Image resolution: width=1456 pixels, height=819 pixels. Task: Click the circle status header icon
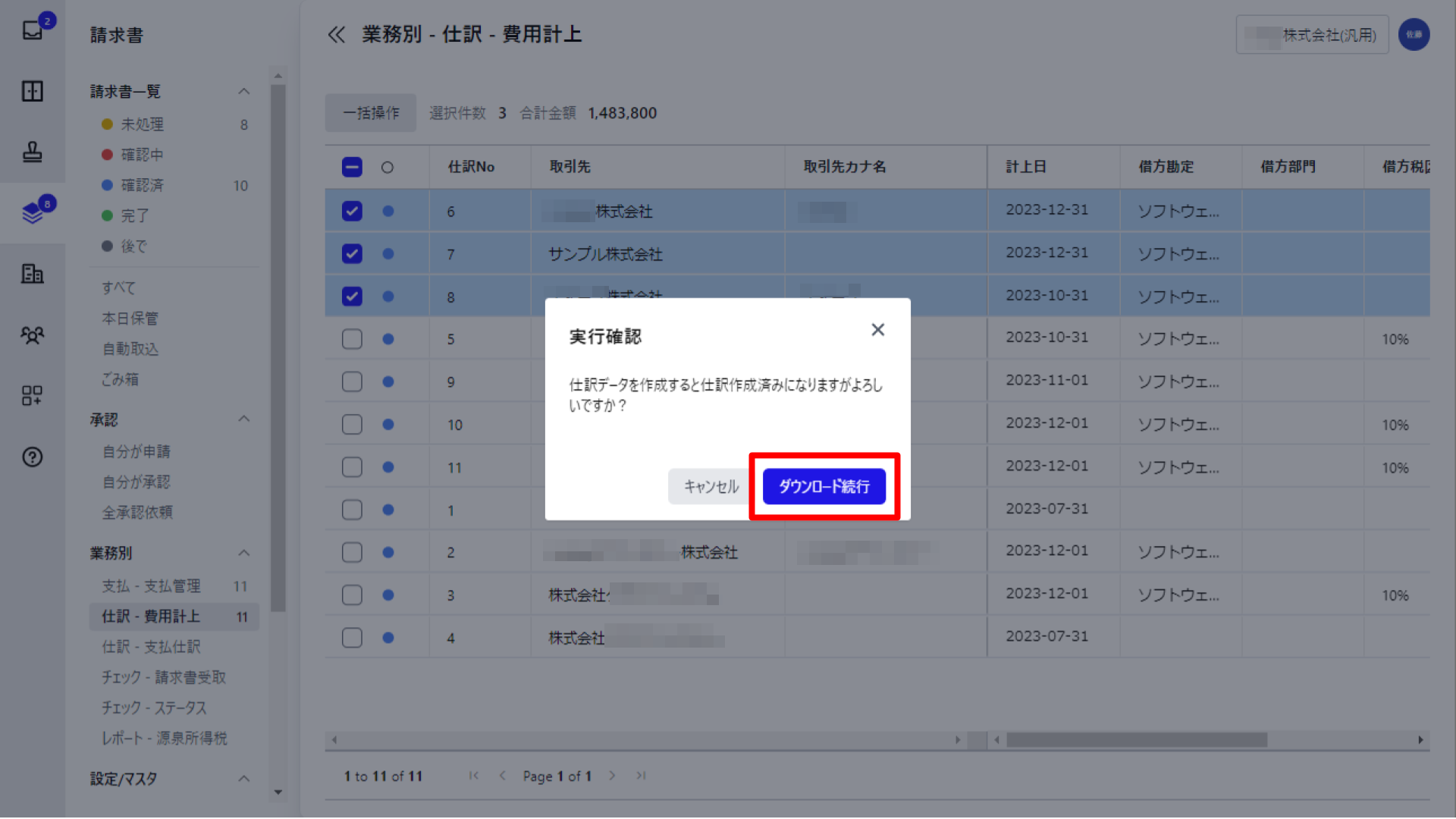click(388, 168)
